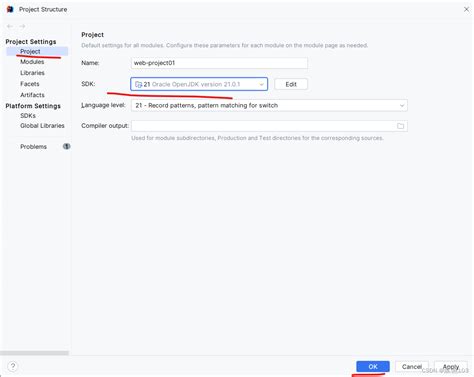
Task: Expand the SDK dropdown arrow
Action: pos(261,84)
